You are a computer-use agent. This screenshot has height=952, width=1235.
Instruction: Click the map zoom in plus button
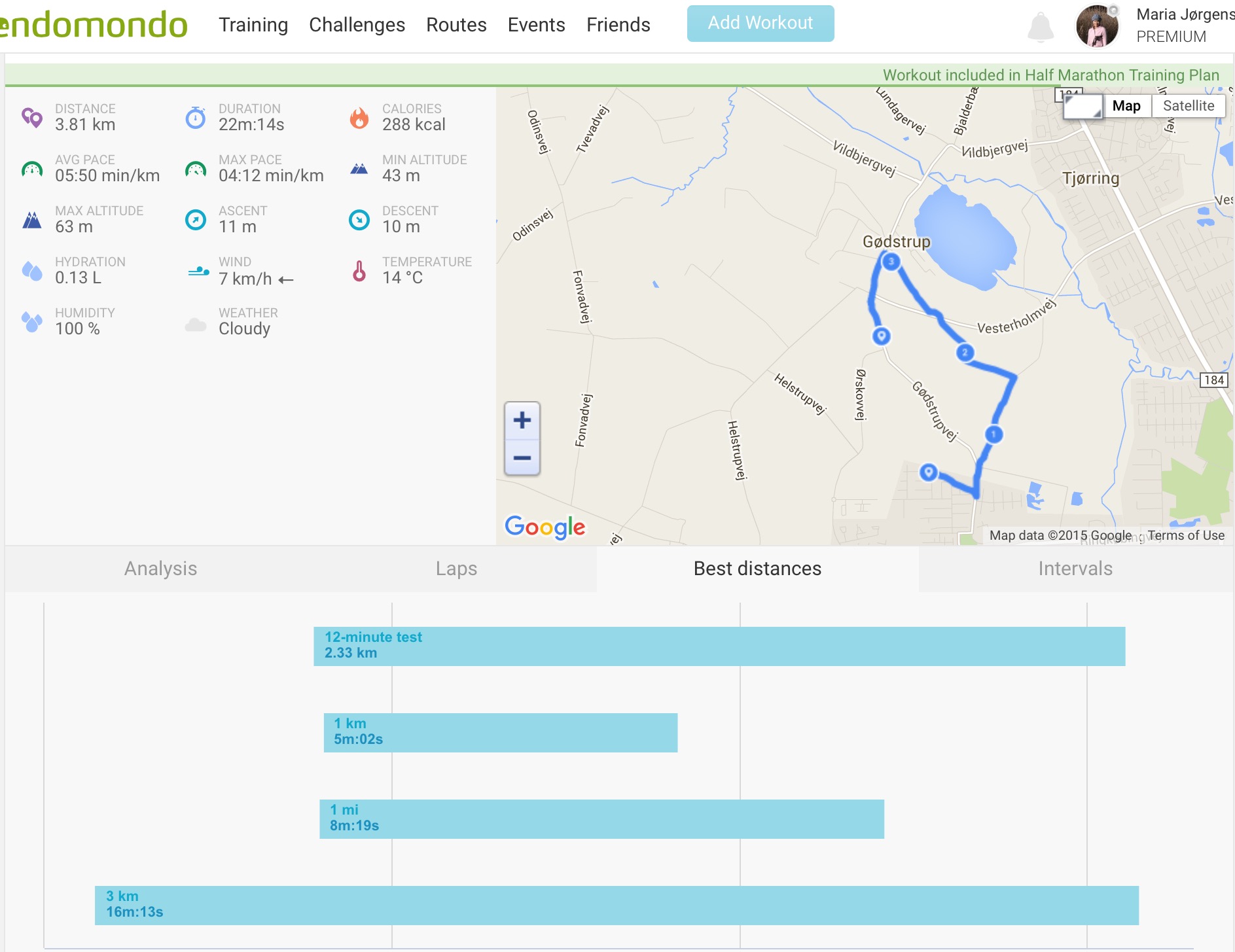pos(522,420)
